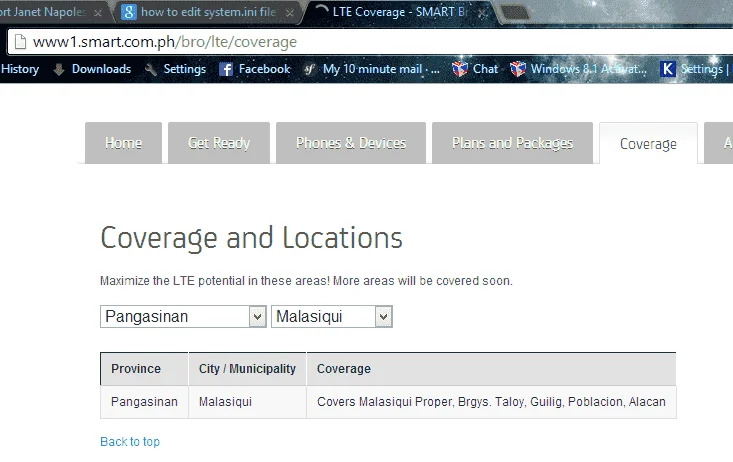Click the Back to top link
733x462 pixels.
(x=130, y=441)
